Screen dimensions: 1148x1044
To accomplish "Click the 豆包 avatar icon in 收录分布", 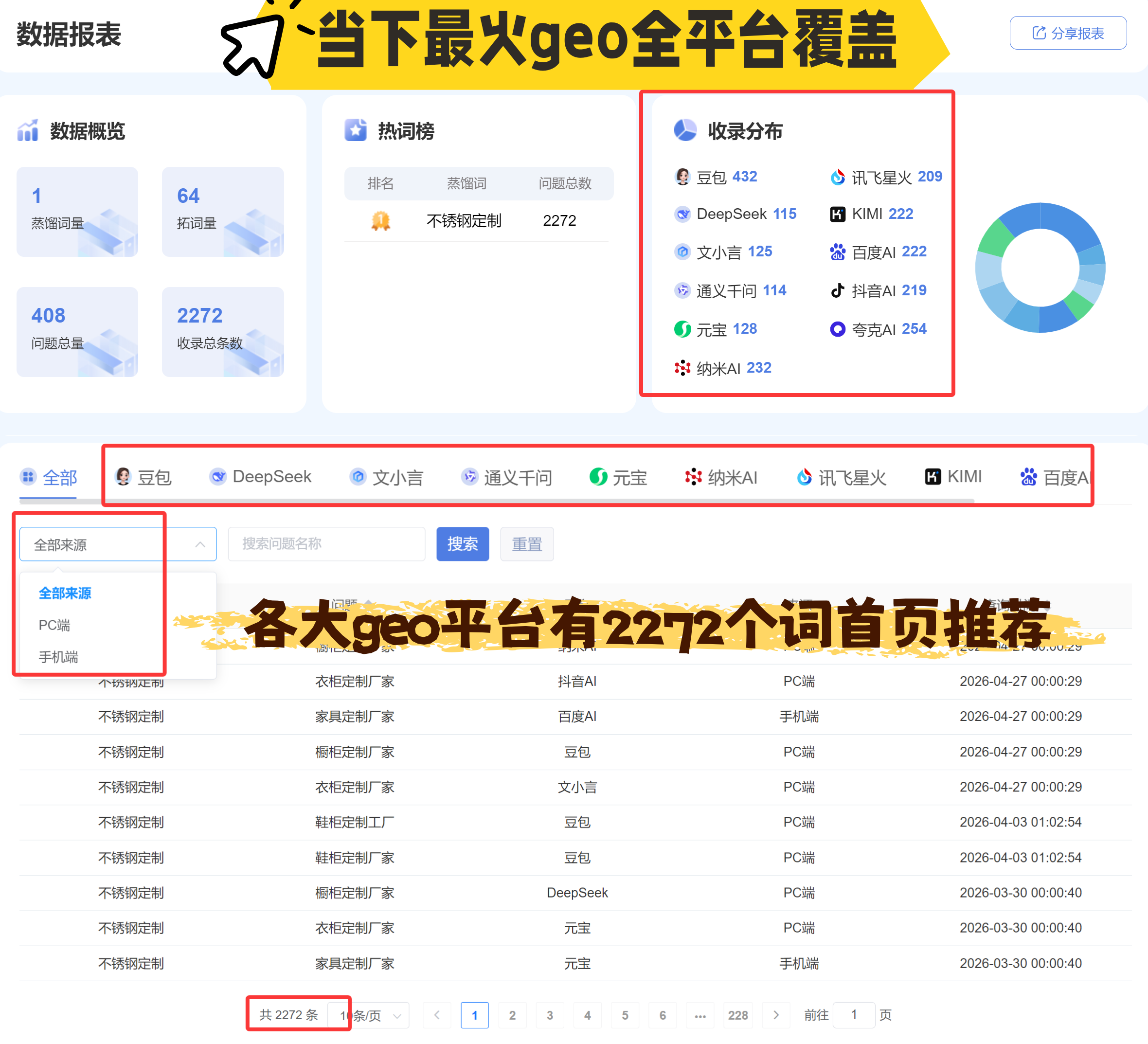I will [682, 177].
